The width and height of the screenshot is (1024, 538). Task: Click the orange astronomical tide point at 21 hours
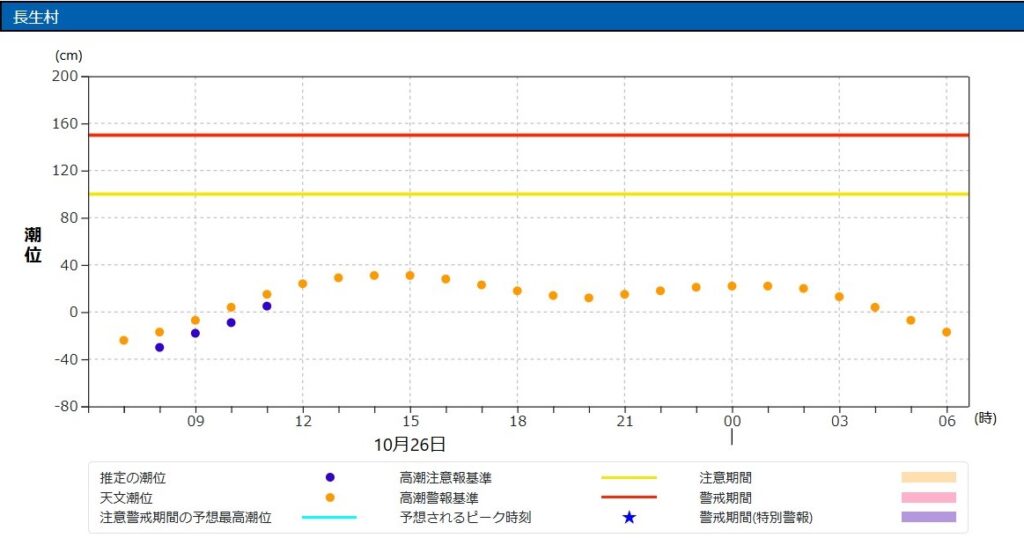pos(624,294)
